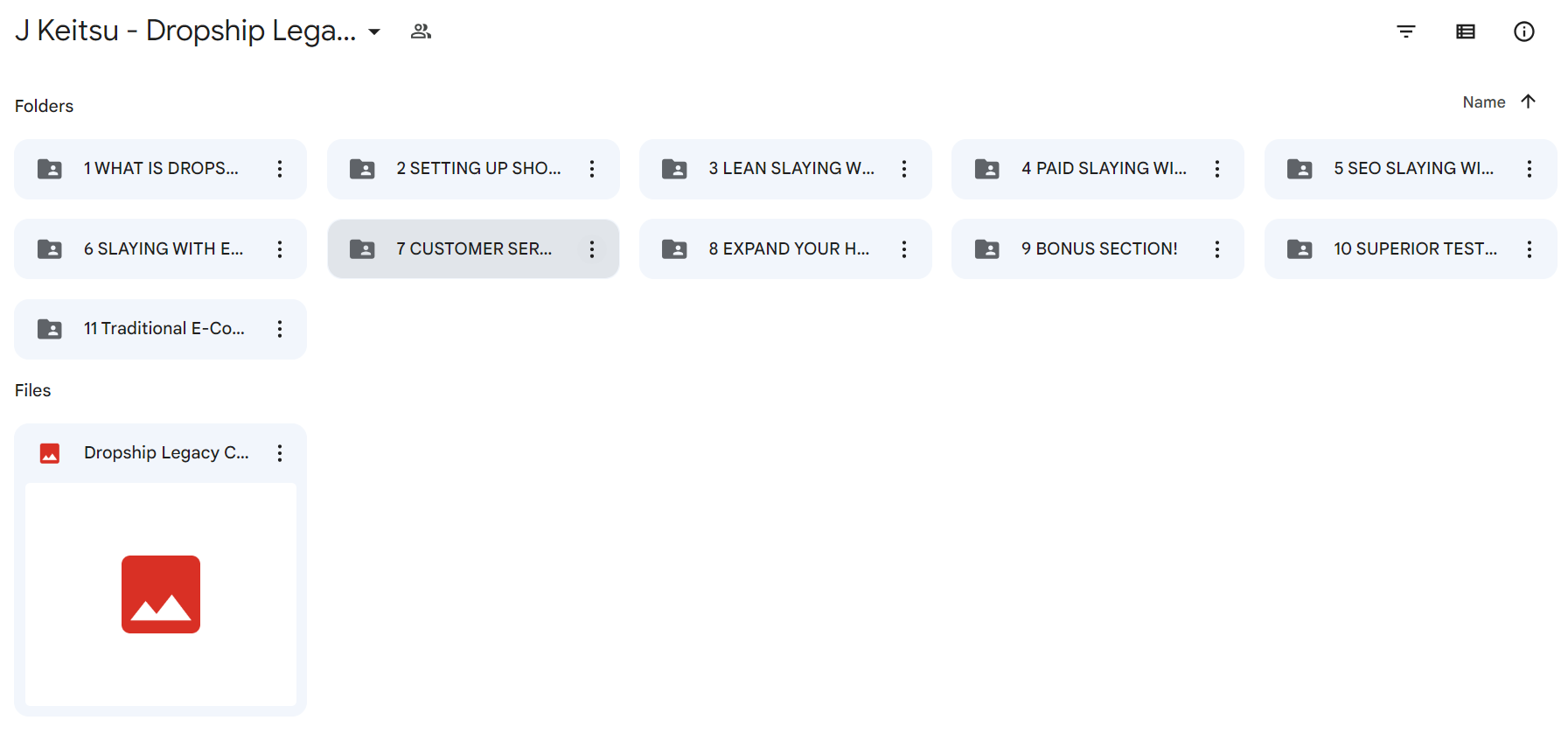Select the 10 SUPERIOR TEST folder
Screen dimensions: 1568x734
point(1413,249)
